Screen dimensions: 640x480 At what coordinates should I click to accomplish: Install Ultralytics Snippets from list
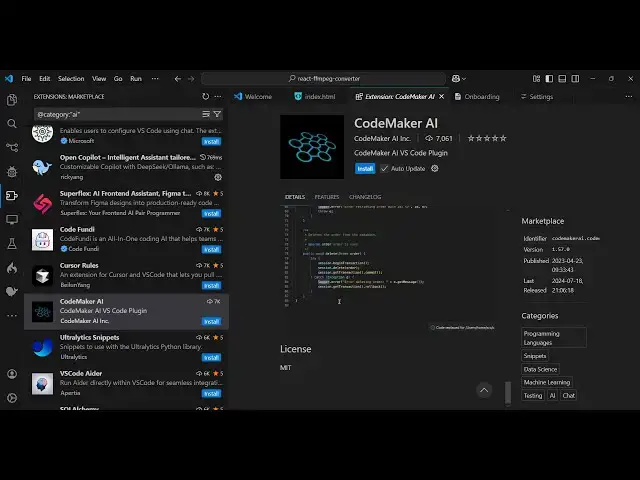[x=211, y=358]
